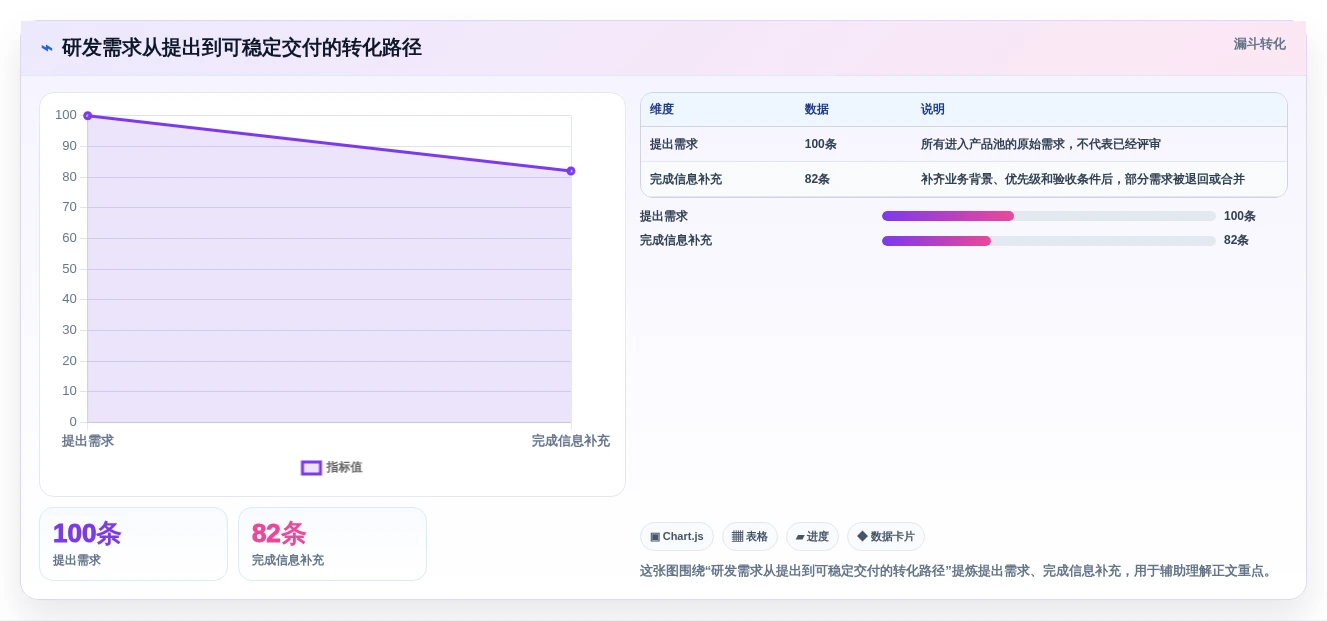The width and height of the screenshot is (1327, 621).
Task: Click the summary sentence starting 这张图围绕
Action: point(958,571)
